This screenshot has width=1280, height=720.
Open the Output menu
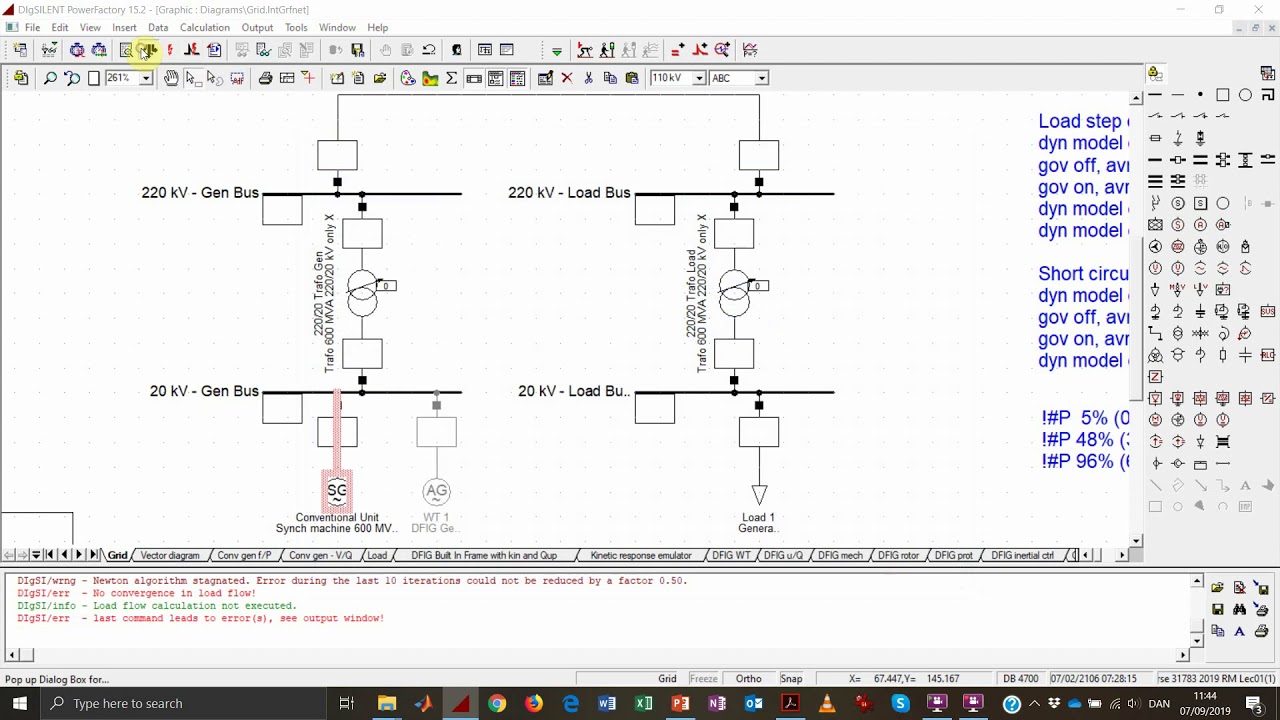[257, 27]
